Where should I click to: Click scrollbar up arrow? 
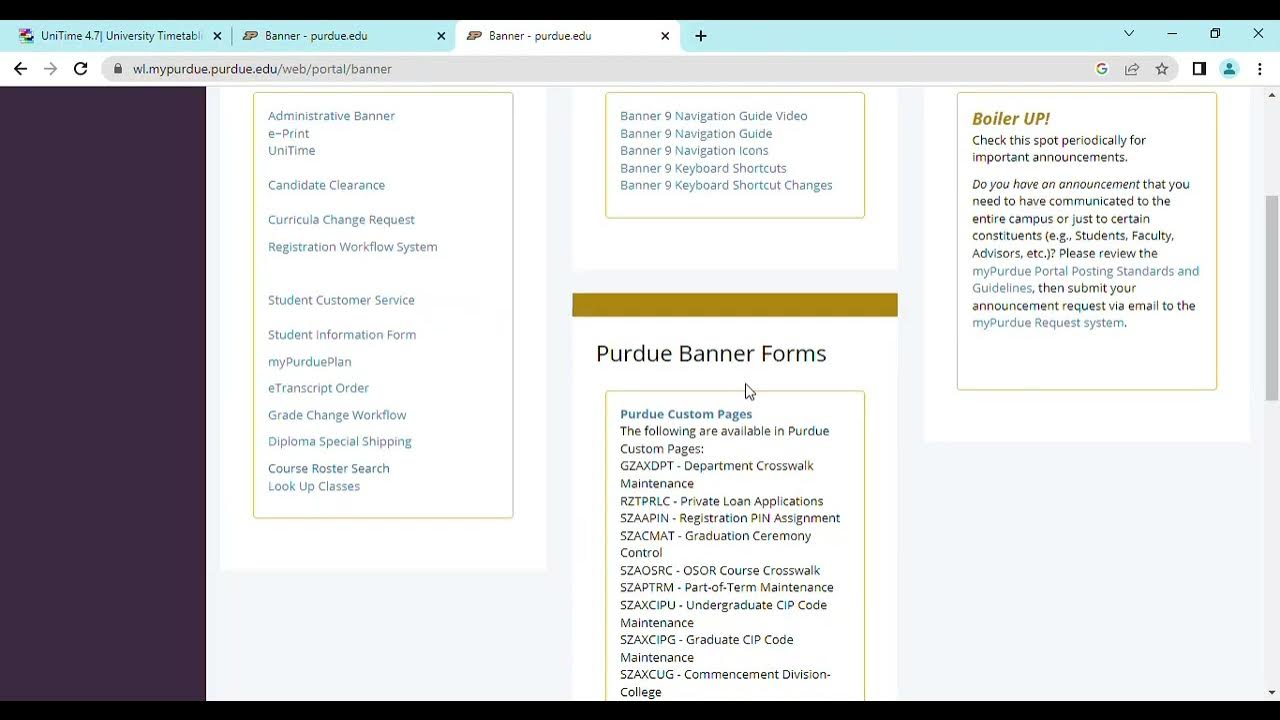point(1272,95)
